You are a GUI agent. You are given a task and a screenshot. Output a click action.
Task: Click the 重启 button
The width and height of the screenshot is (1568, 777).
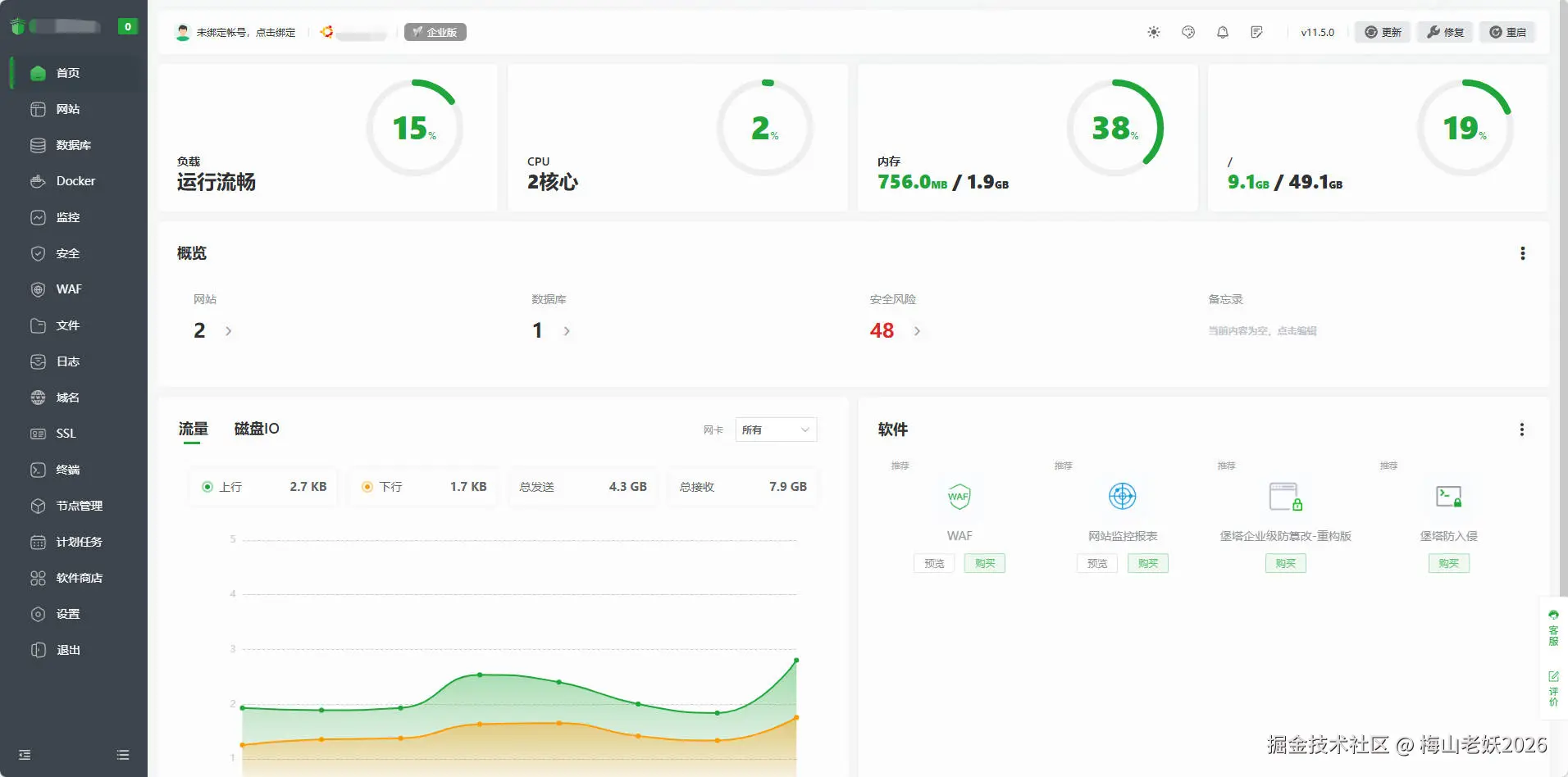1507,32
